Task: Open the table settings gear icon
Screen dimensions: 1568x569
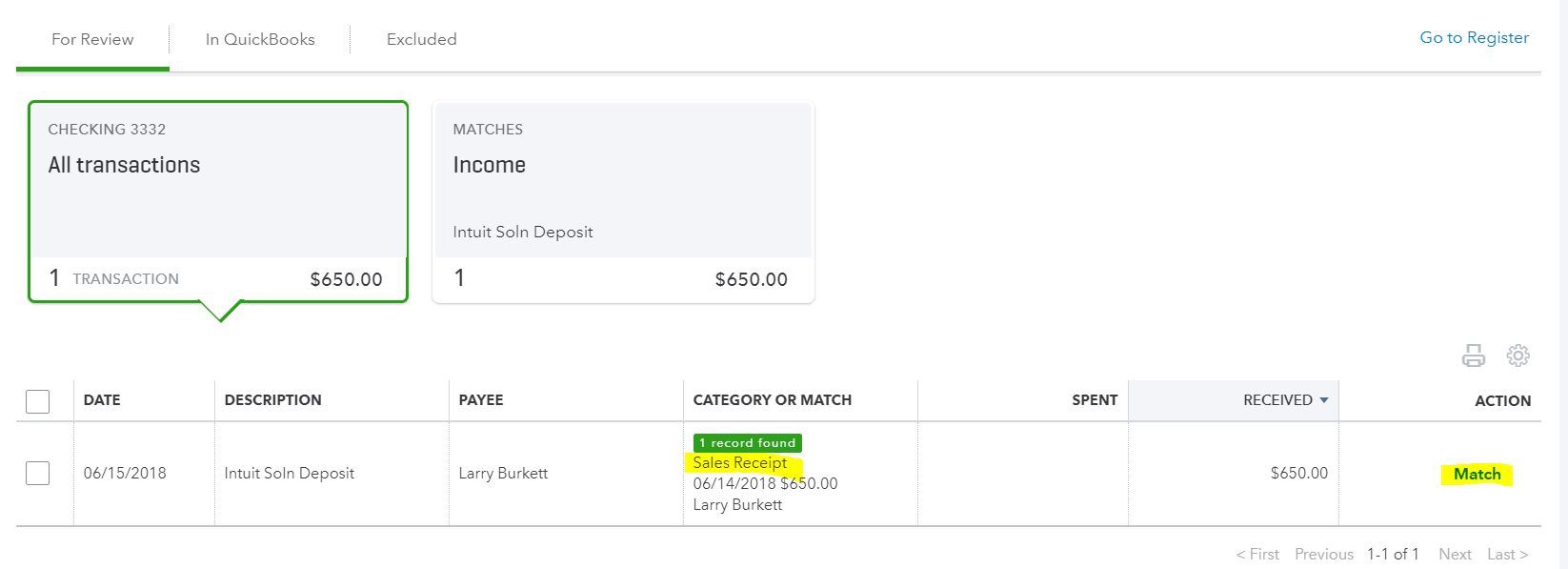Action: pyautogui.click(x=1518, y=356)
